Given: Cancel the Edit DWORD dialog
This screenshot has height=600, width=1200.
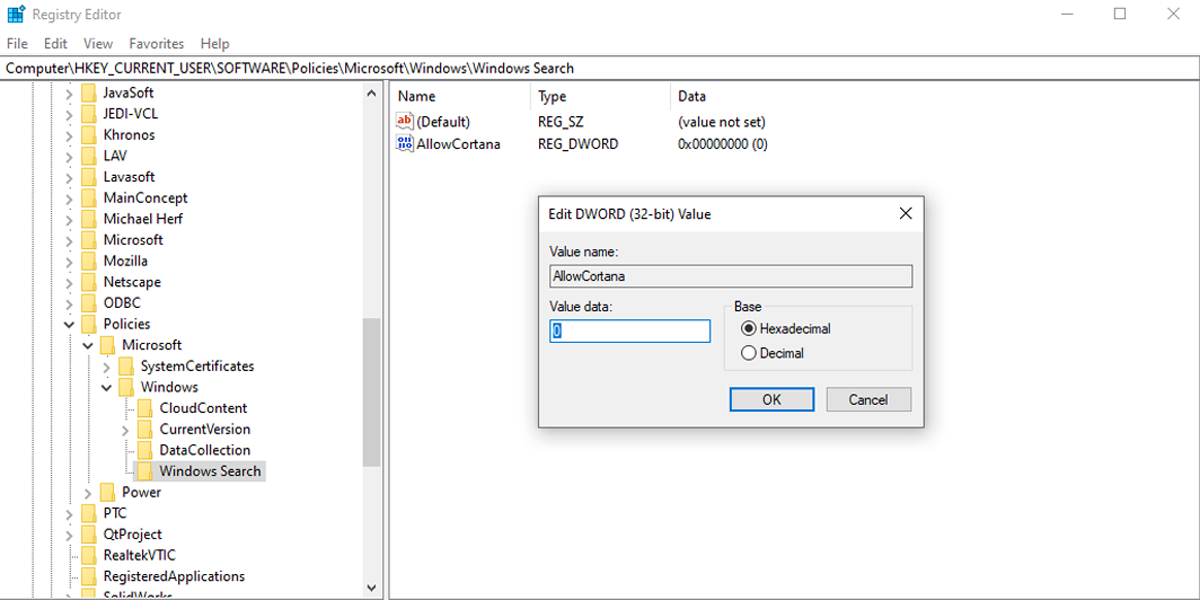Looking at the screenshot, I should [868, 400].
